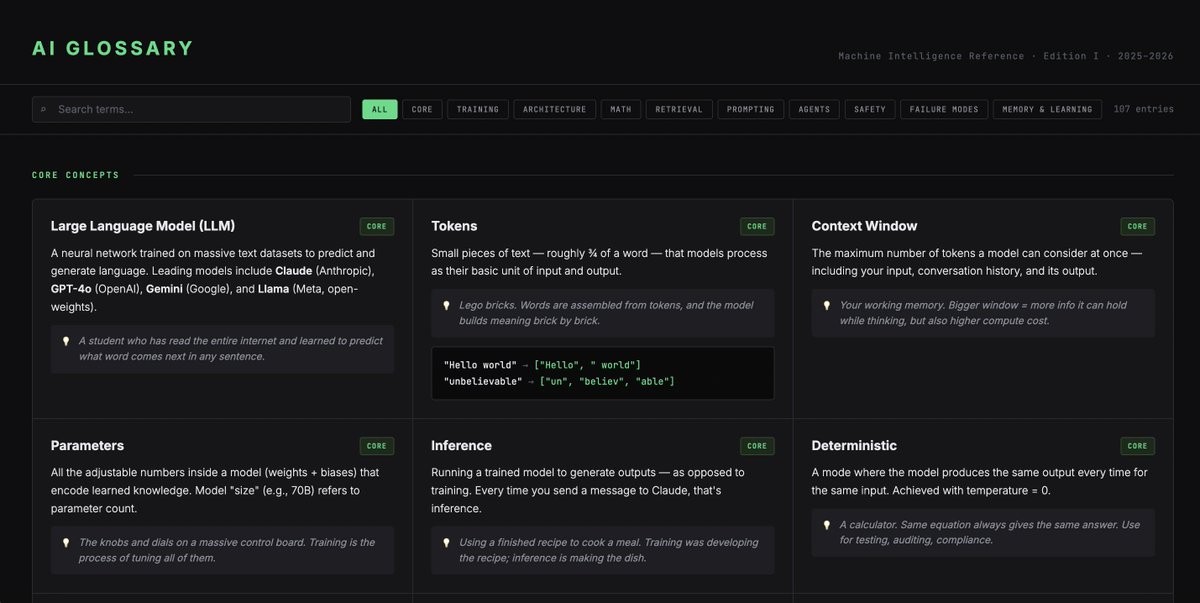Click the student who read the internet analogy
Screen dimensions: 1200x603
pyautogui.click(x=222, y=349)
